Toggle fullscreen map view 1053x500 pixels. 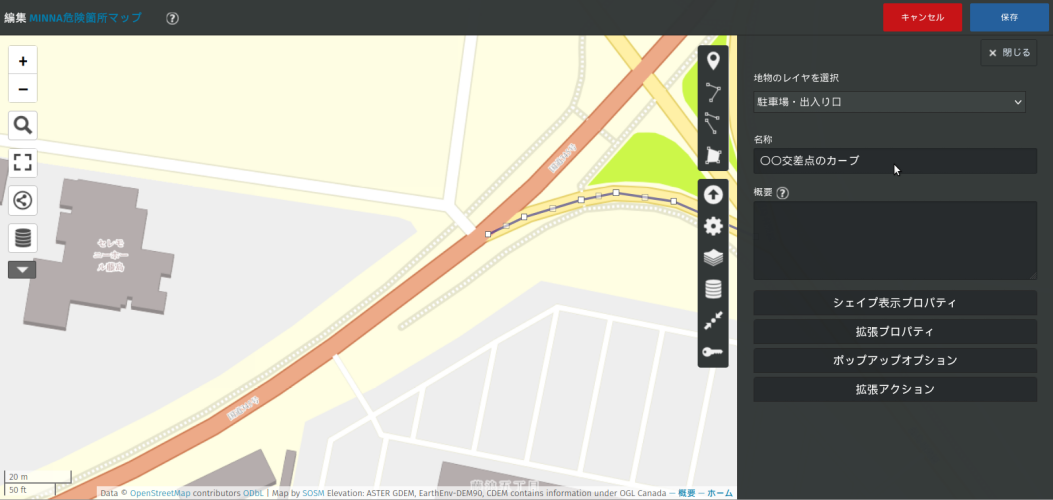23,163
